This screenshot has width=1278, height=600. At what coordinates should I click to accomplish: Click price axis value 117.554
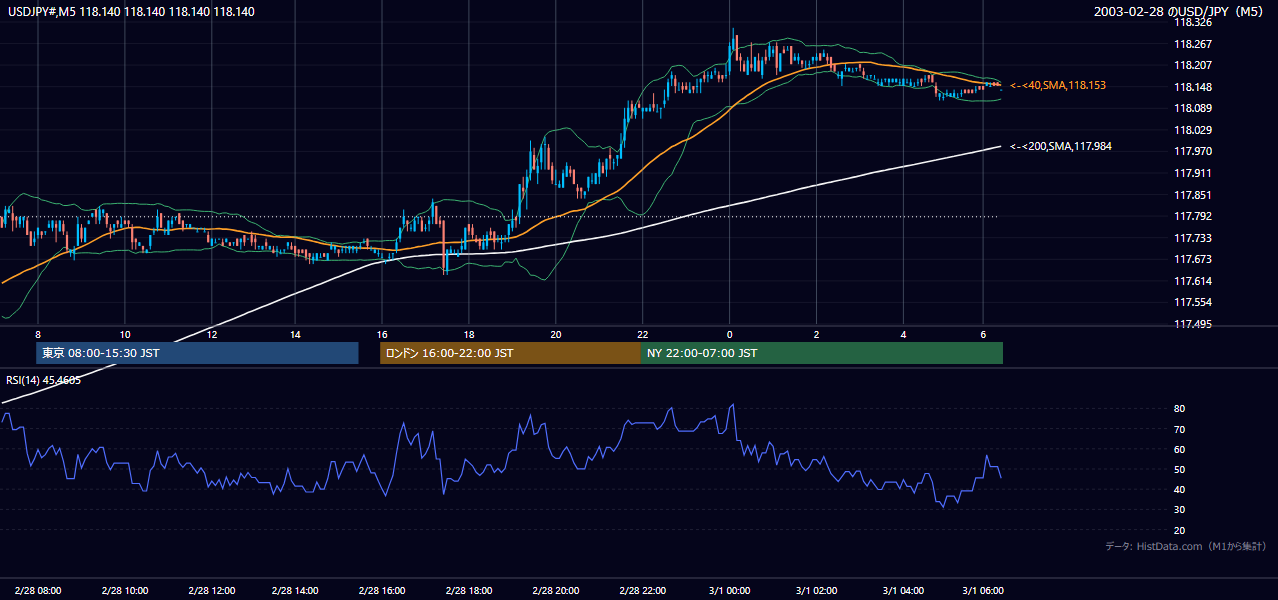click(1193, 302)
